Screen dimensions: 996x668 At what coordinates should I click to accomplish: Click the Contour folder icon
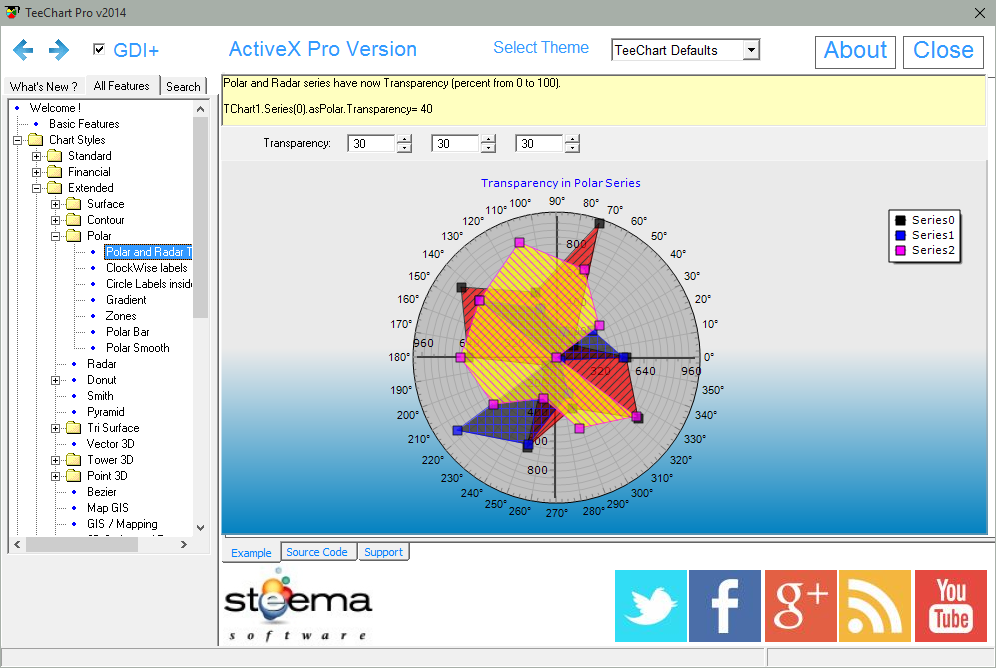[74, 220]
